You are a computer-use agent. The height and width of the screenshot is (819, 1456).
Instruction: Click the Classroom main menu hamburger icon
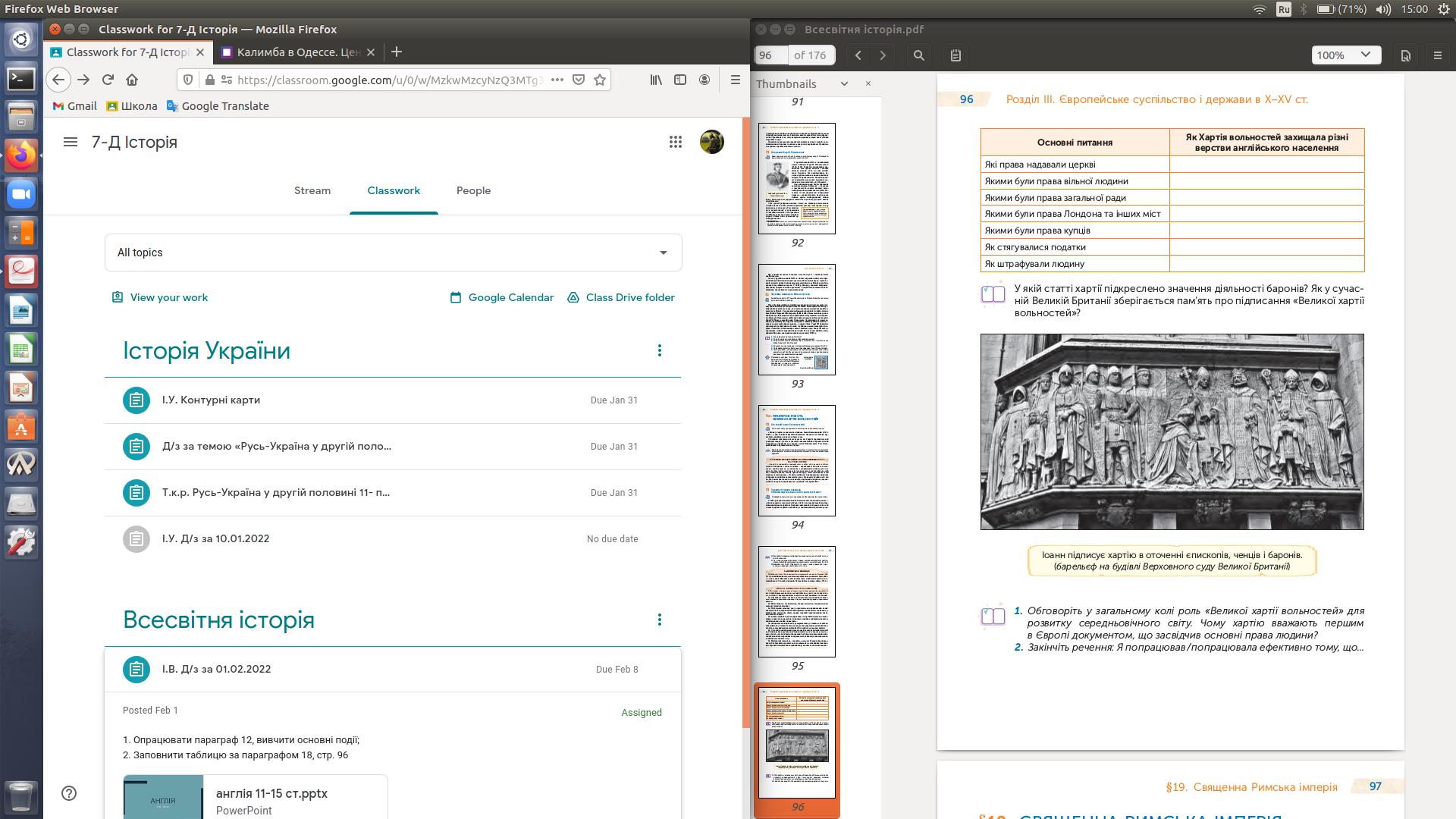click(71, 142)
